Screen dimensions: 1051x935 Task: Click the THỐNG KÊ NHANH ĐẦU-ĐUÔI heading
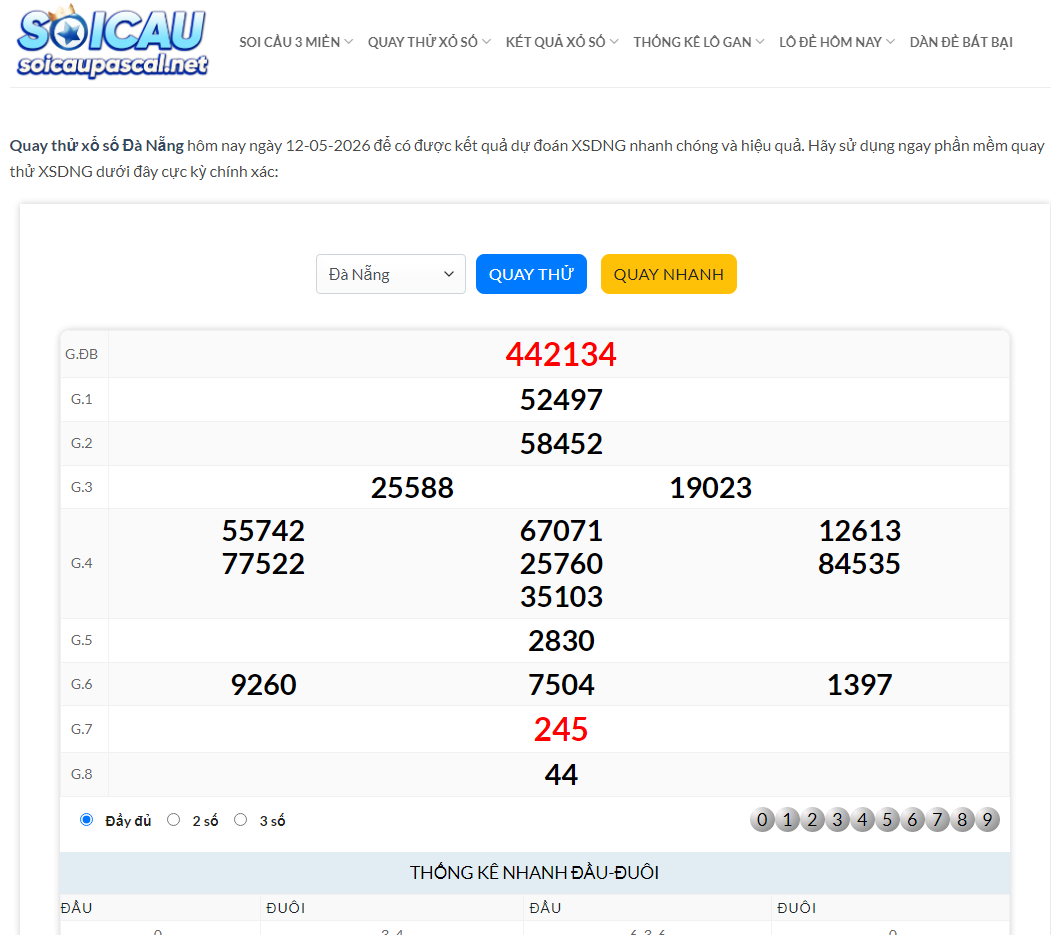pos(534,873)
